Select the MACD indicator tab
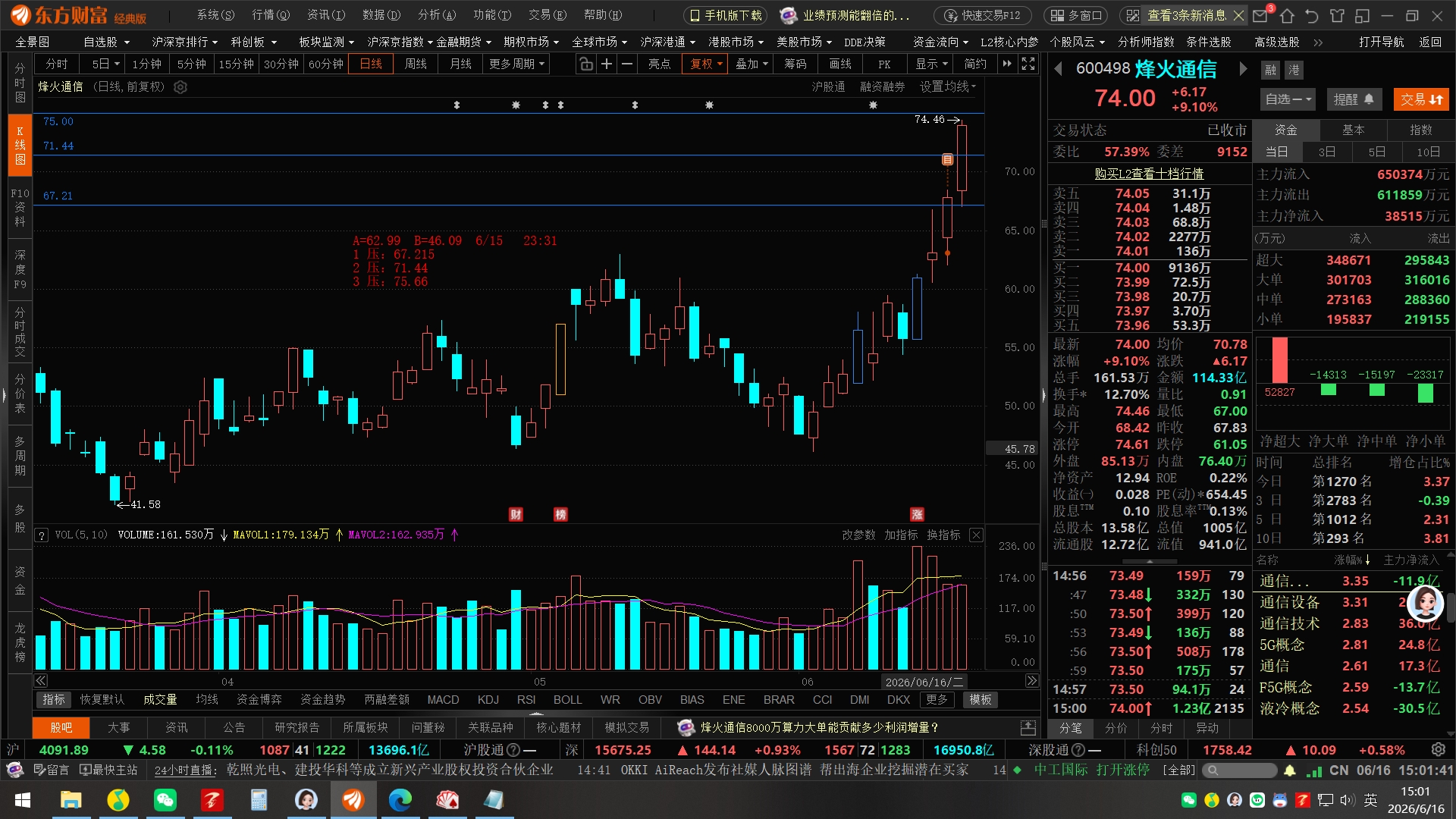 tap(443, 700)
